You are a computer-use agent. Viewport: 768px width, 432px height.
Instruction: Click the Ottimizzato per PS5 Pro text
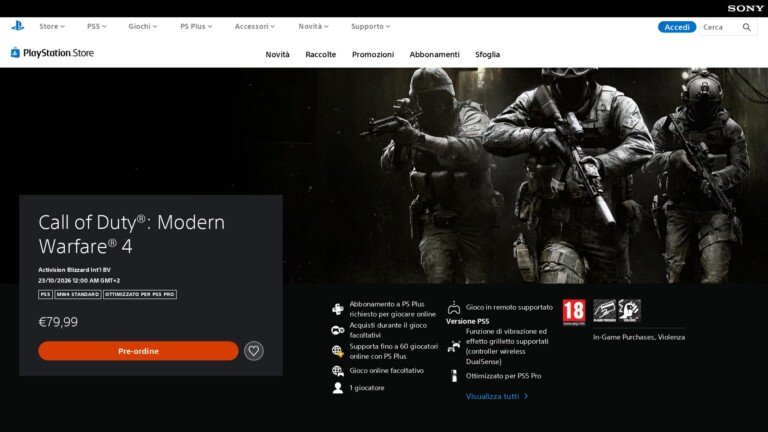click(x=504, y=376)
